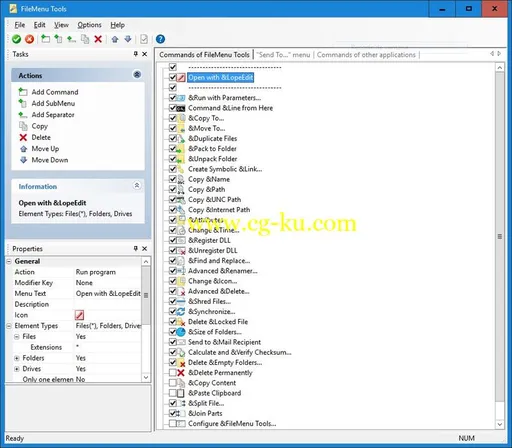Click the Add SubMenu action link
This screenshot has width=512, height=448.
(x=53, y=103)
